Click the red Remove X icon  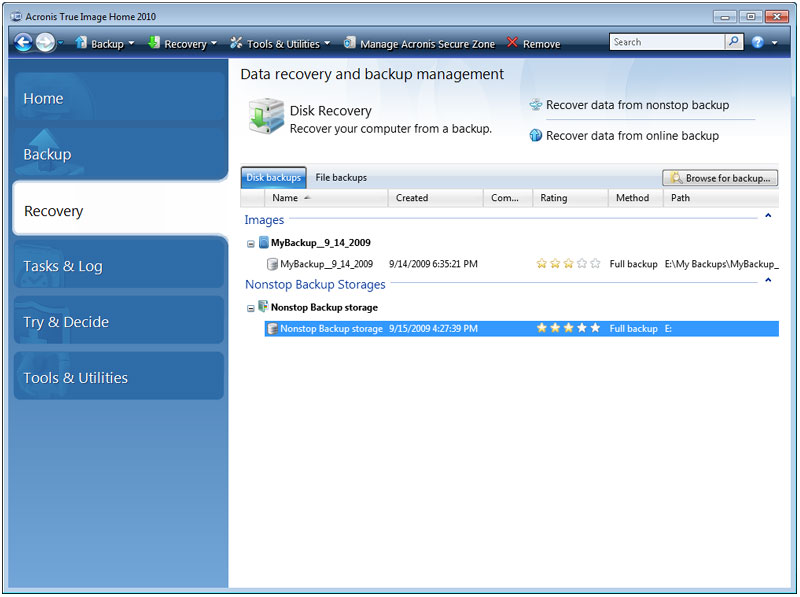coord(512,43)
